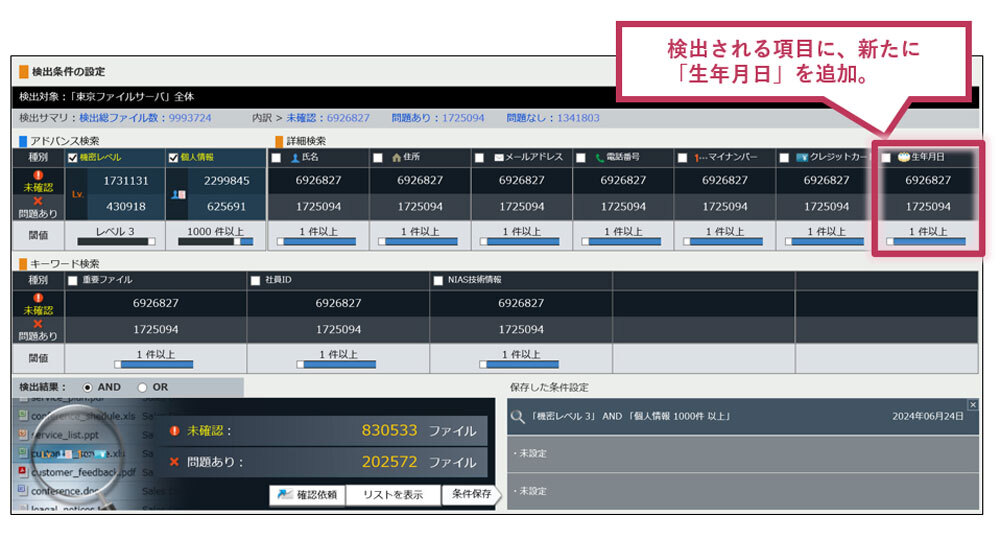Click the 確認依頼 button
The image size is (1000, 534).
[x=307, y=495]
